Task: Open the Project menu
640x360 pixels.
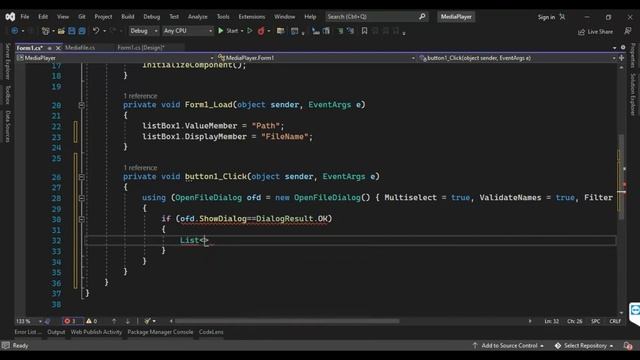Action: pos(103,17)
